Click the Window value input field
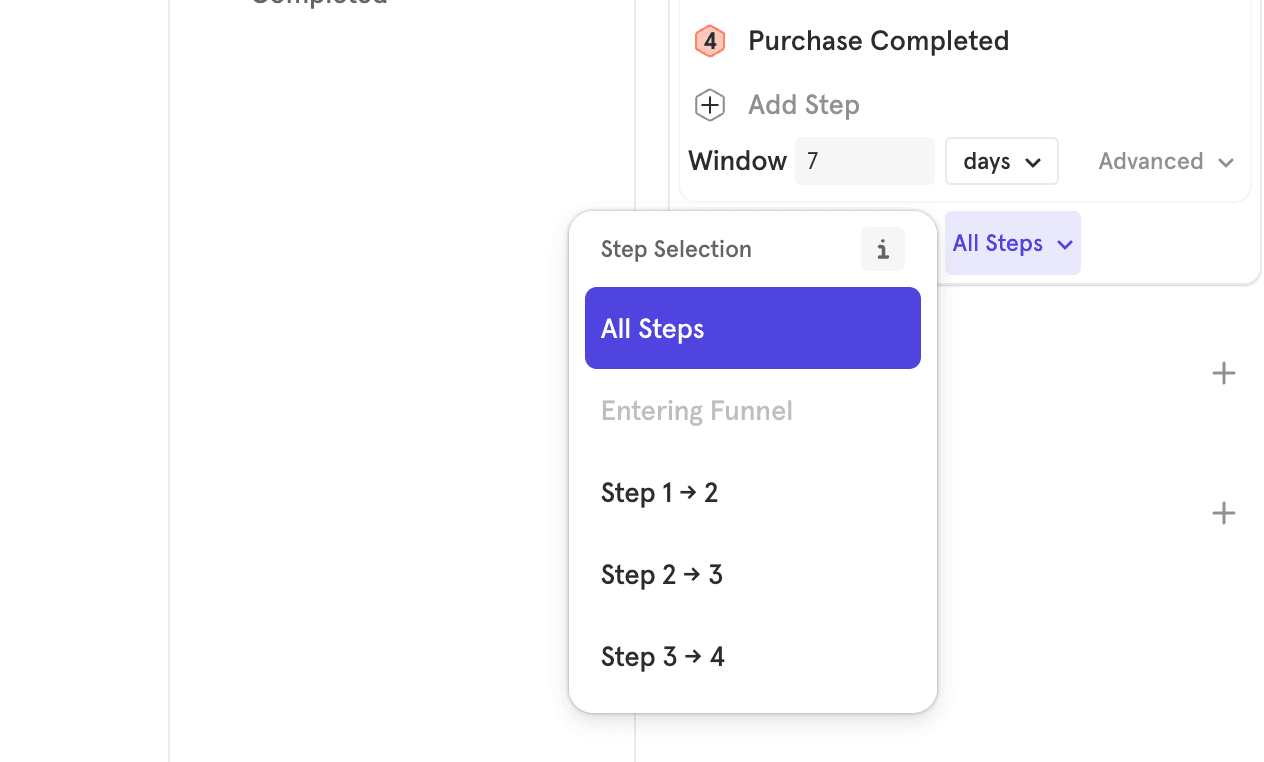Image resolution: width=1264 pixels, height=762 pixels. point(864,160)
